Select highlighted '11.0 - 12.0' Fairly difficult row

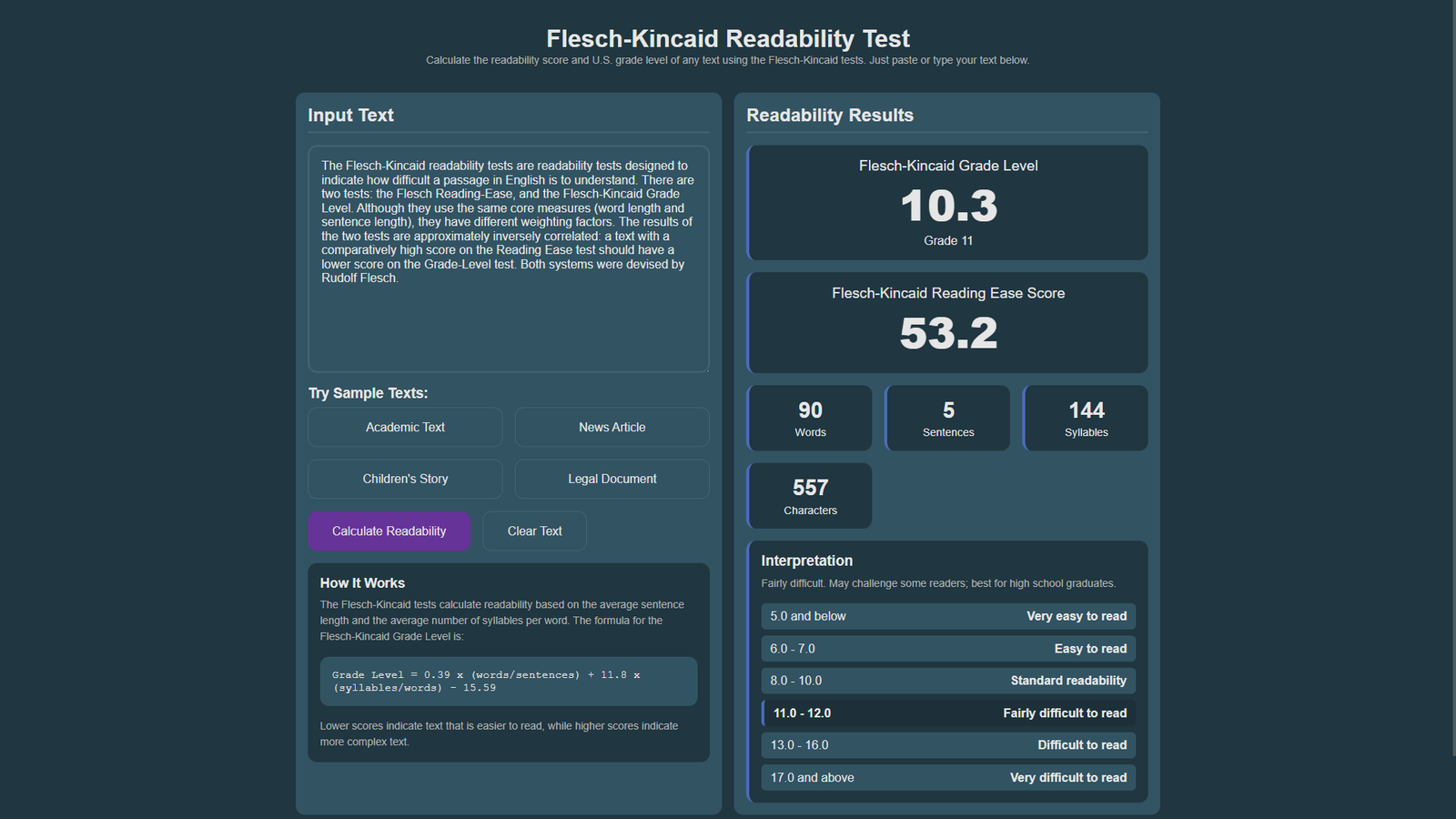coord(948,713)
